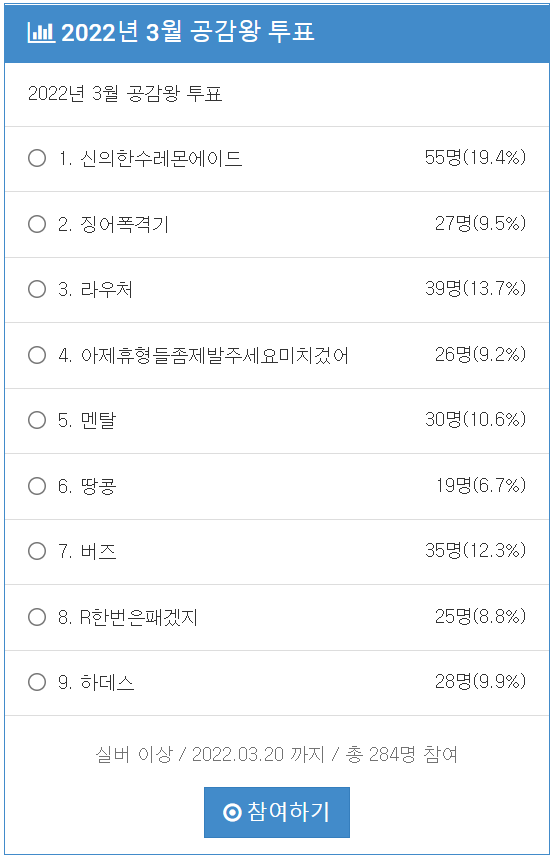The height and width of the screenshot is (860, 554).
Task: Click the circle icon on 참여하기 button
Action: pos(232,812)
